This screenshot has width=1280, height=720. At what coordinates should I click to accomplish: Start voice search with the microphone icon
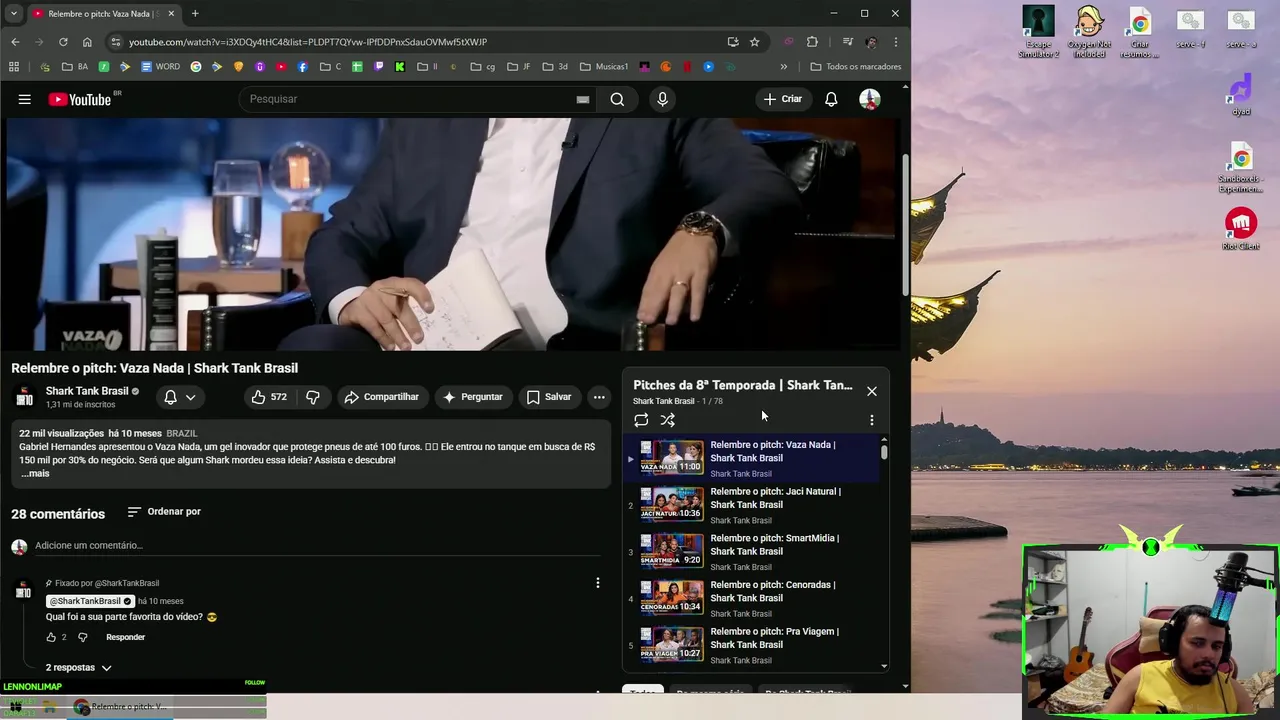click(662, 99)
